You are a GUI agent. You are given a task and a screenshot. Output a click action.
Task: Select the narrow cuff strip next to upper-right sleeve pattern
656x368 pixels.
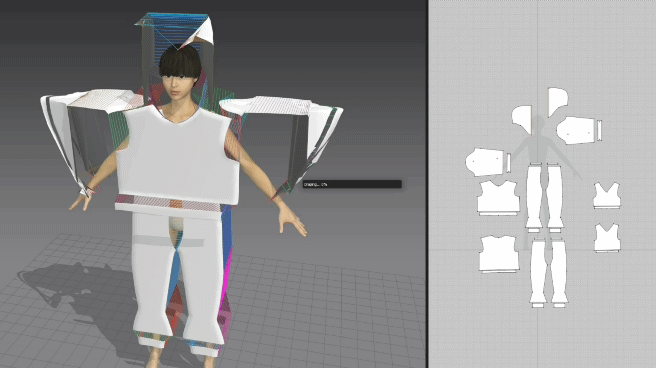599,129
